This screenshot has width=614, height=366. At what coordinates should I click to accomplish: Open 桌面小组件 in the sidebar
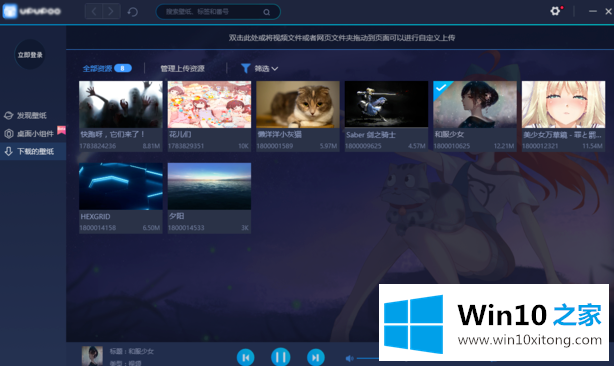click(30, 134)
